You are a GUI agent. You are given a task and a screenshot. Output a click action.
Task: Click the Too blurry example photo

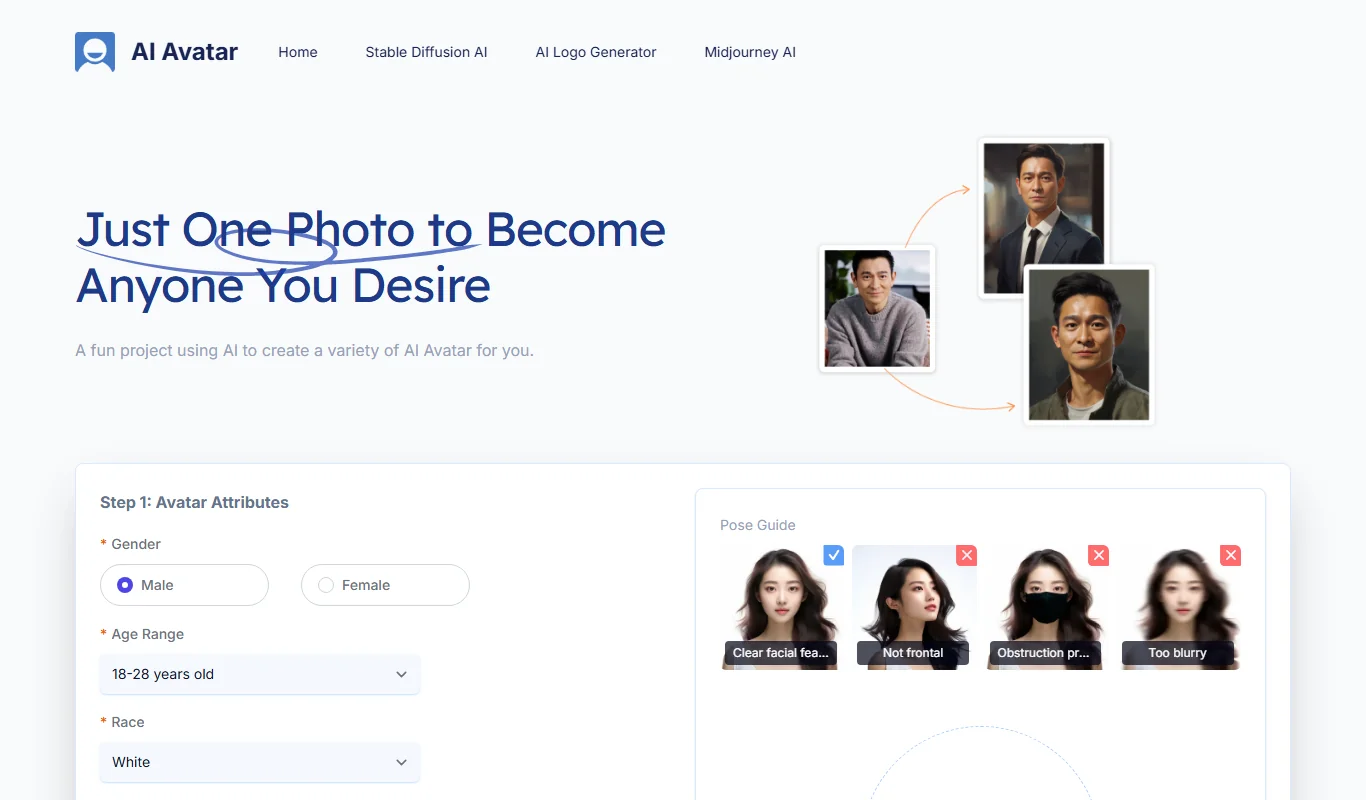pyautogui.click(x=1178, y=607)
